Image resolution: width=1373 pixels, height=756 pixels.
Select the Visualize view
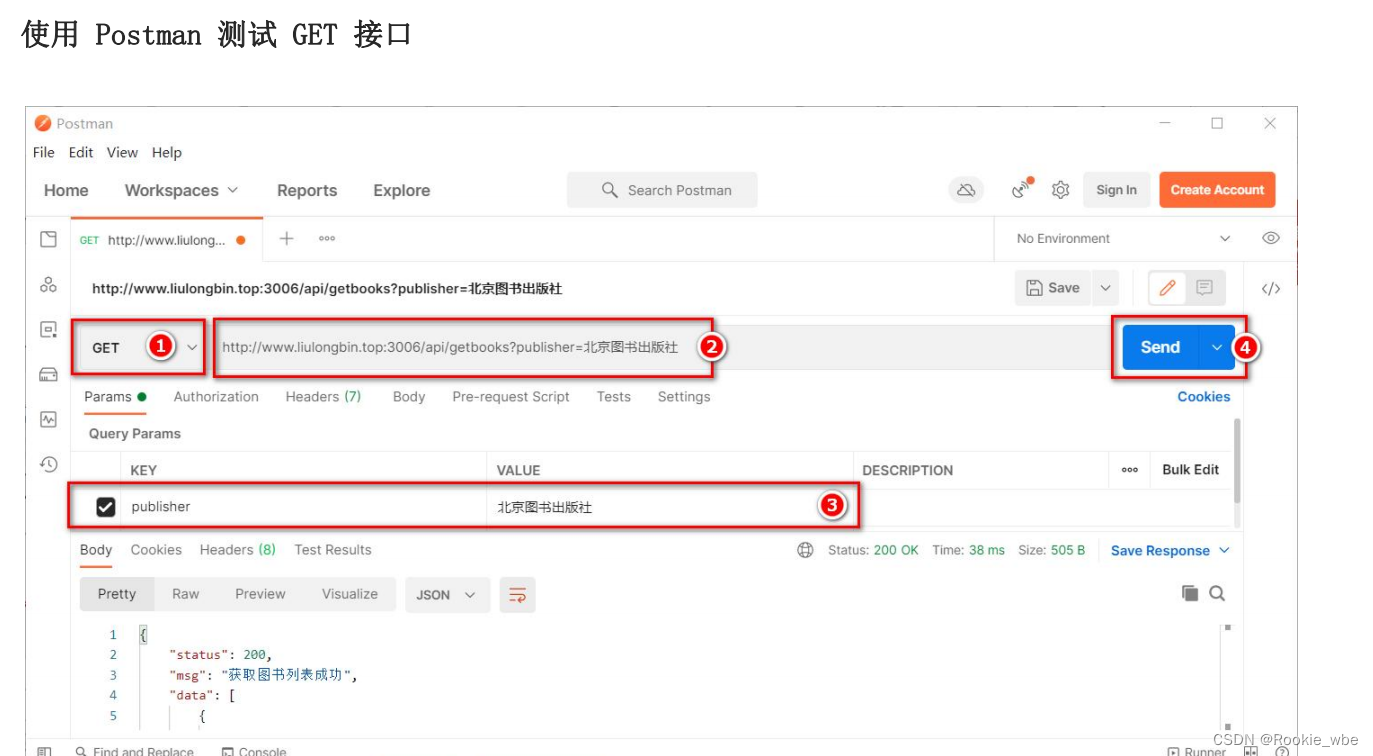[350, 594]
